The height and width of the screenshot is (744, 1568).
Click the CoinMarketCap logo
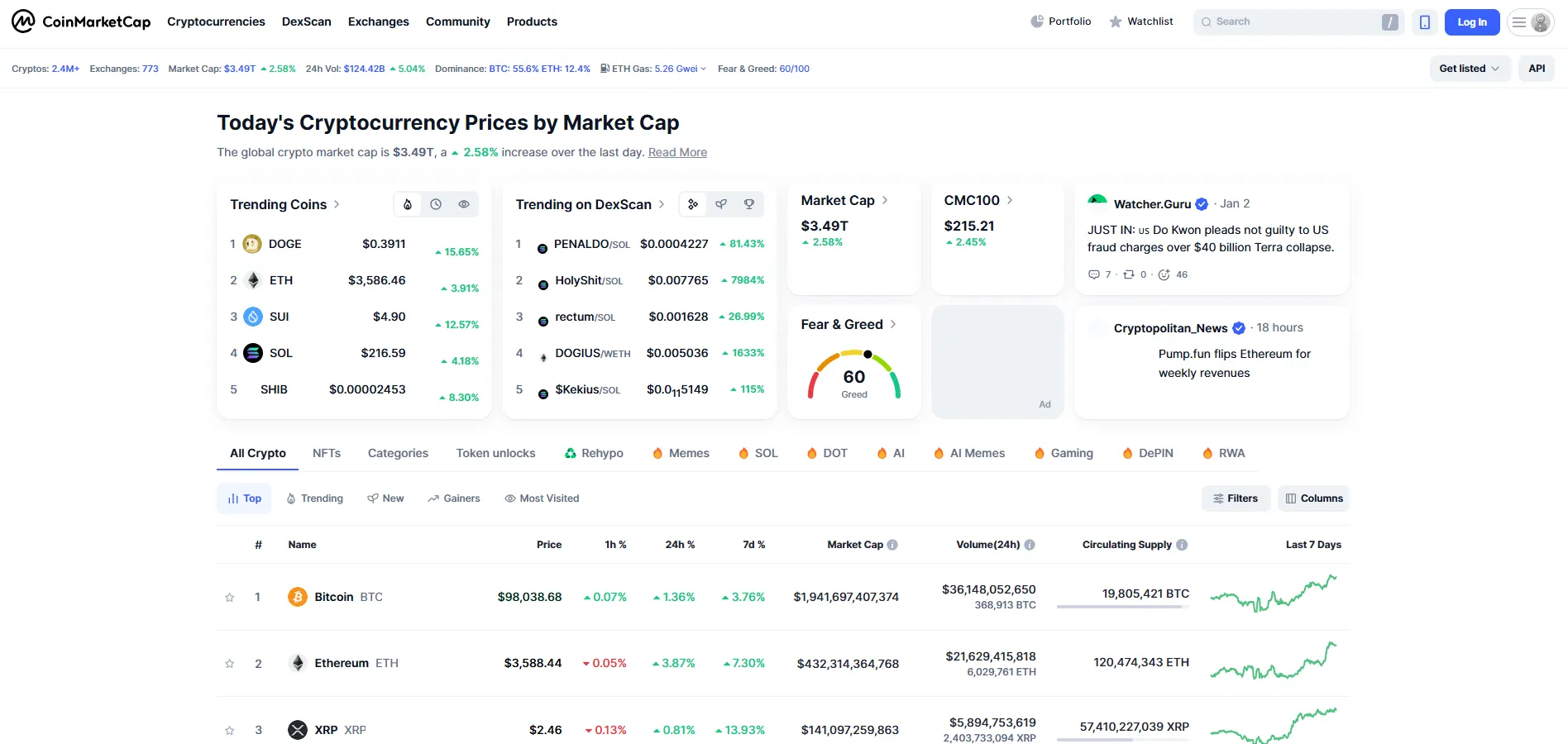tap(81, 21)
